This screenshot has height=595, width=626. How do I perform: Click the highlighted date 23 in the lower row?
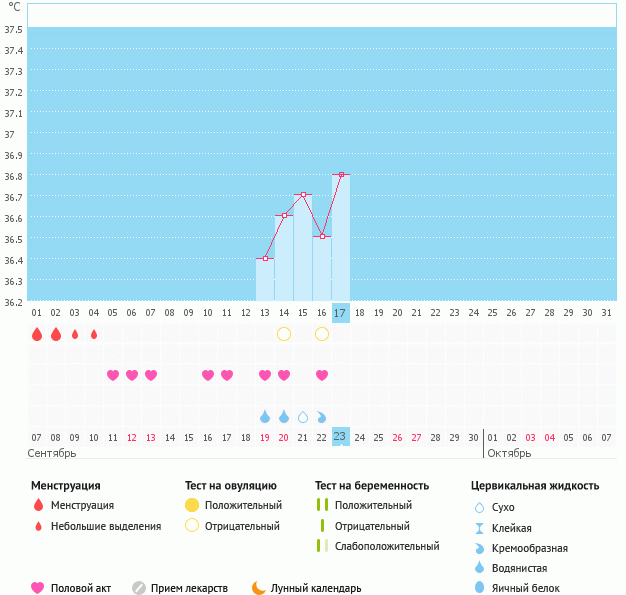(340, 437)
